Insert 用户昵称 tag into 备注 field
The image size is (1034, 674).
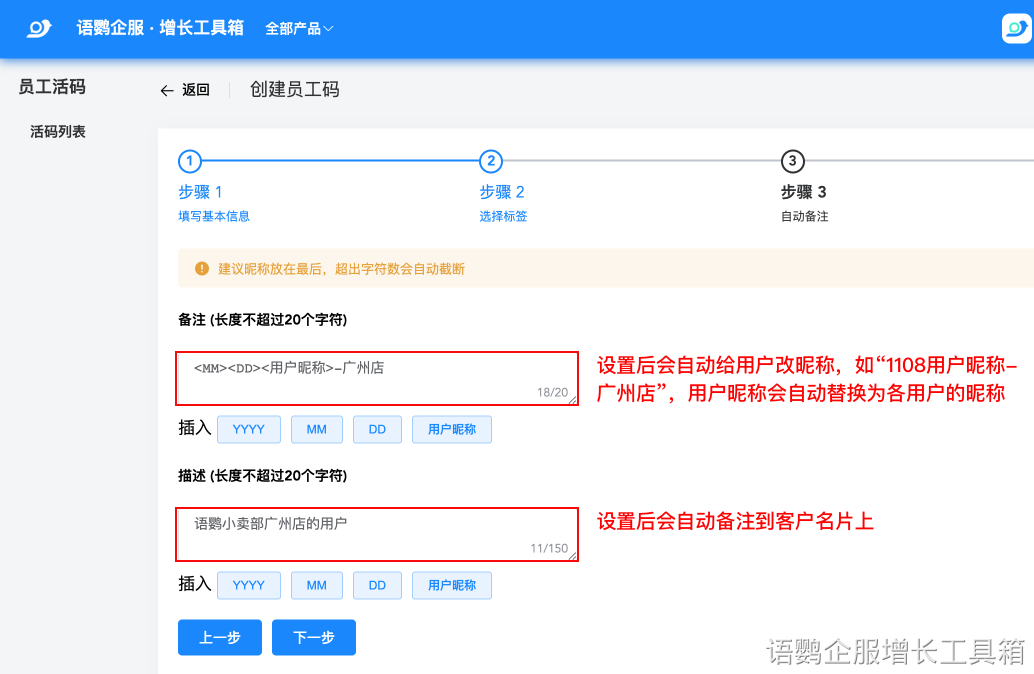tap(452, 429)
